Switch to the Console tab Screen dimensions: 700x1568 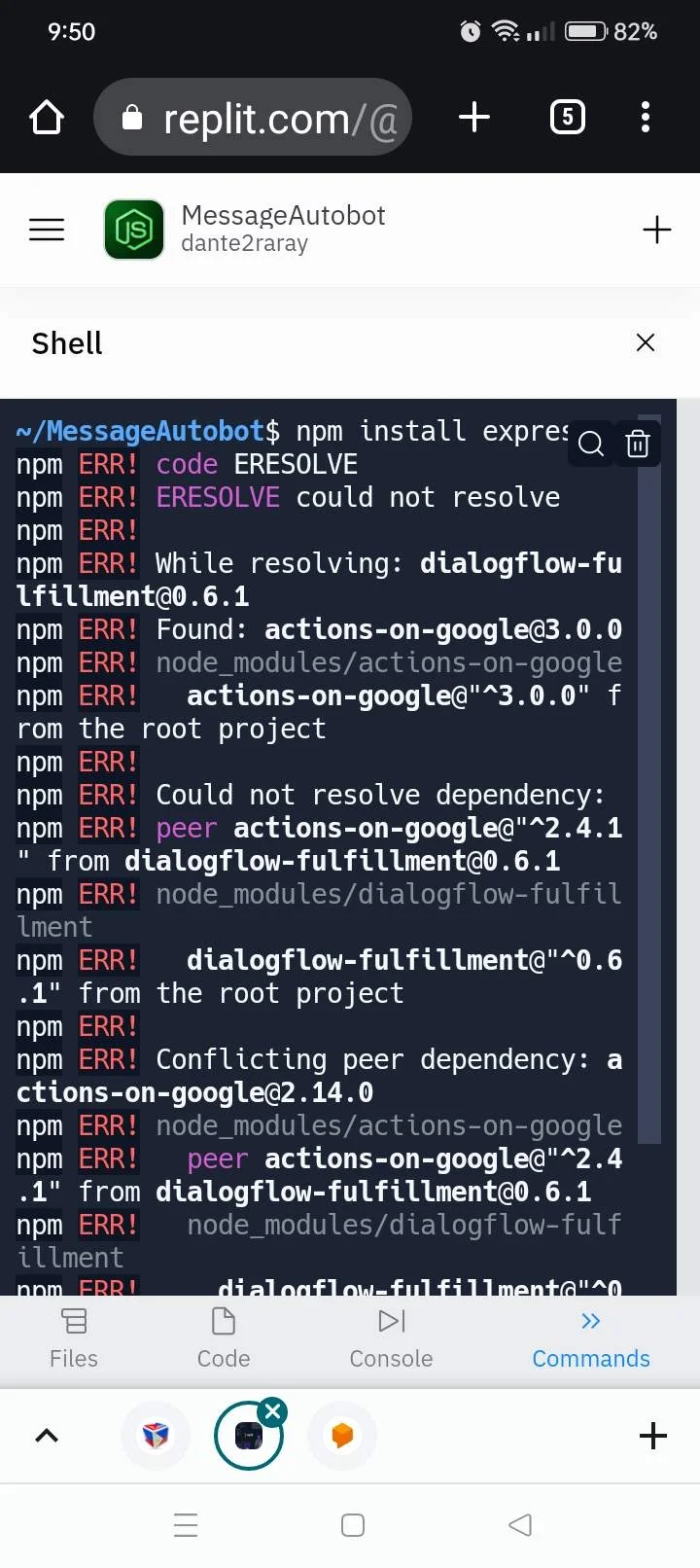(392, 1339)
